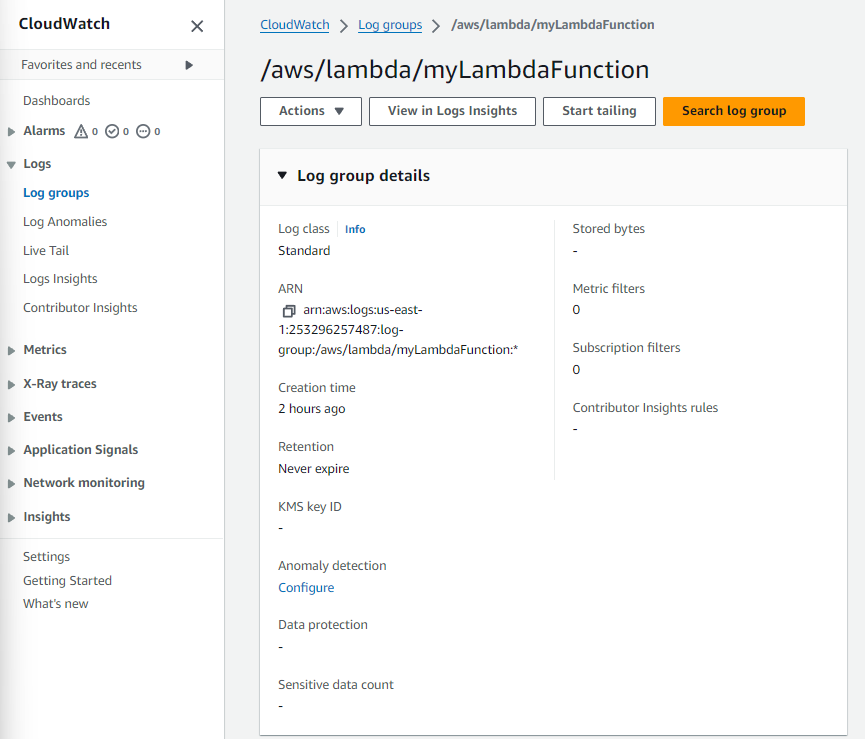Screen dimensions: 865x739
Task: Select Logs Insights in the sidebar
Action: [x=60, y=279]
